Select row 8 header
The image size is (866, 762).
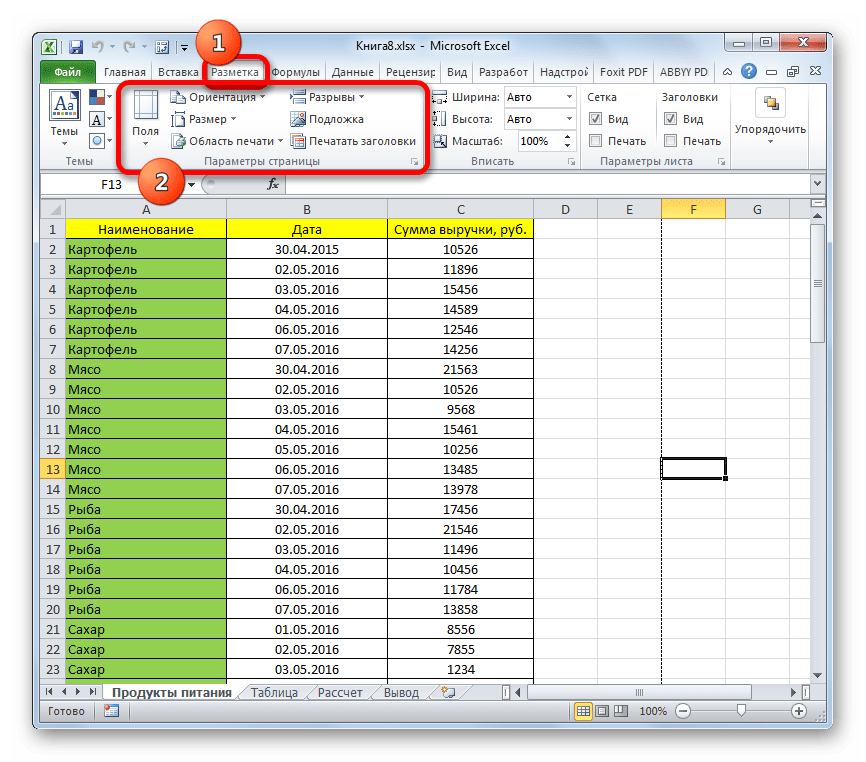[x=52, y=369]
